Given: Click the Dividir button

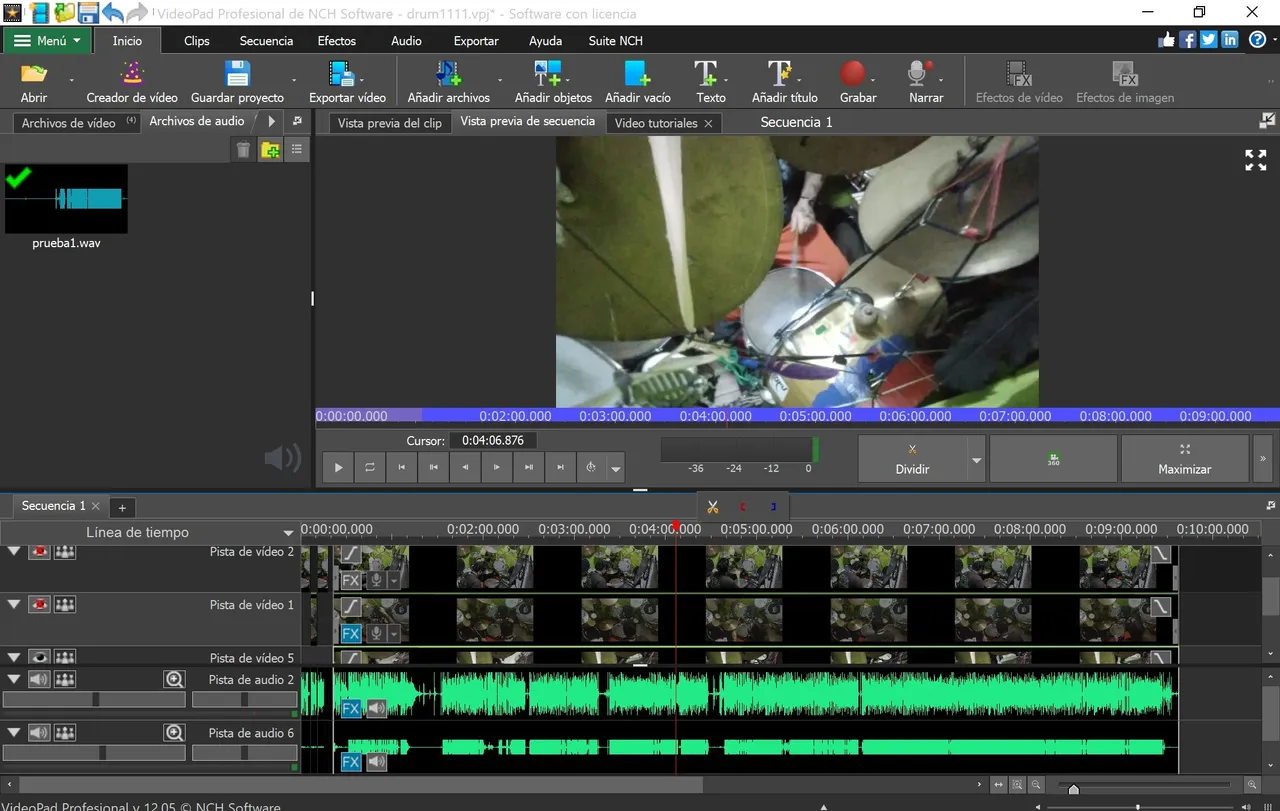Looking at the screenshot, I should pyautogui.click(x=912, y=459).
